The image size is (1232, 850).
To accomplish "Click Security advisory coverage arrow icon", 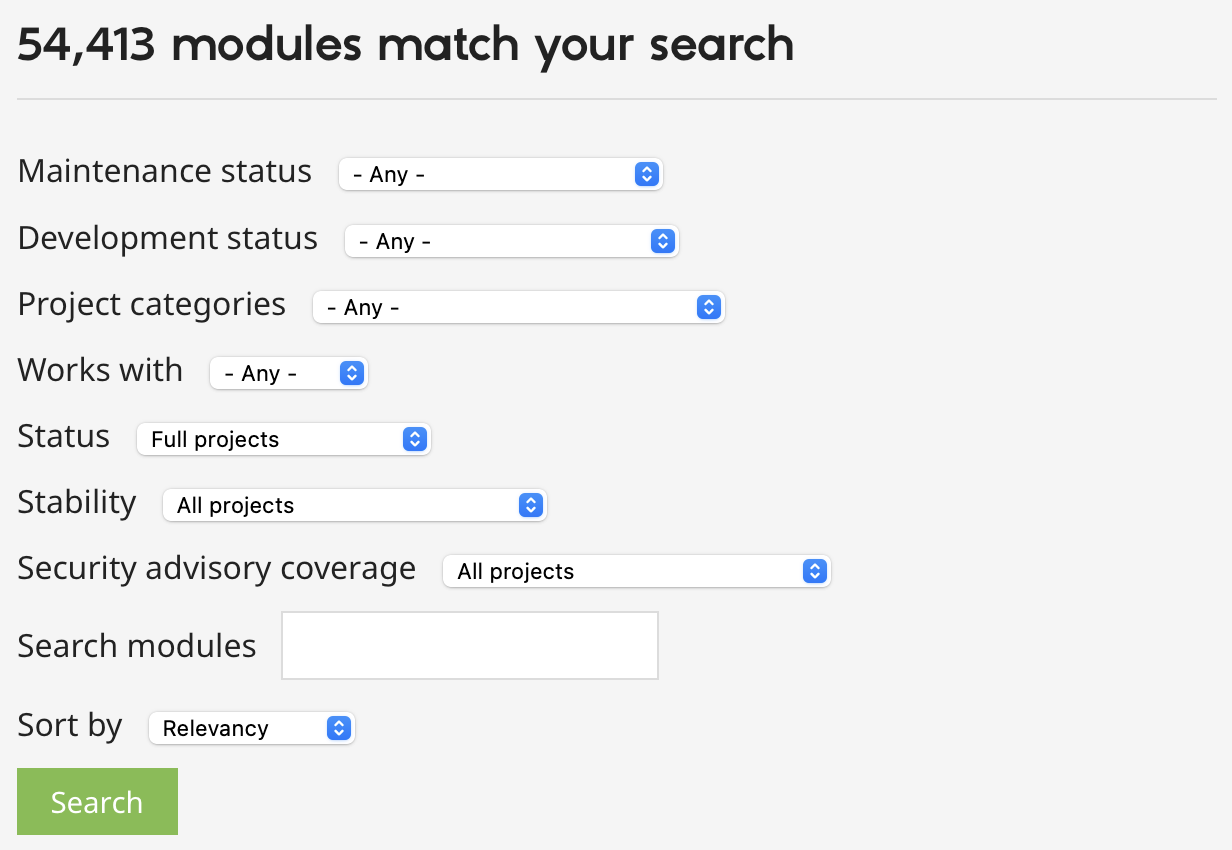I will point(815,571).
